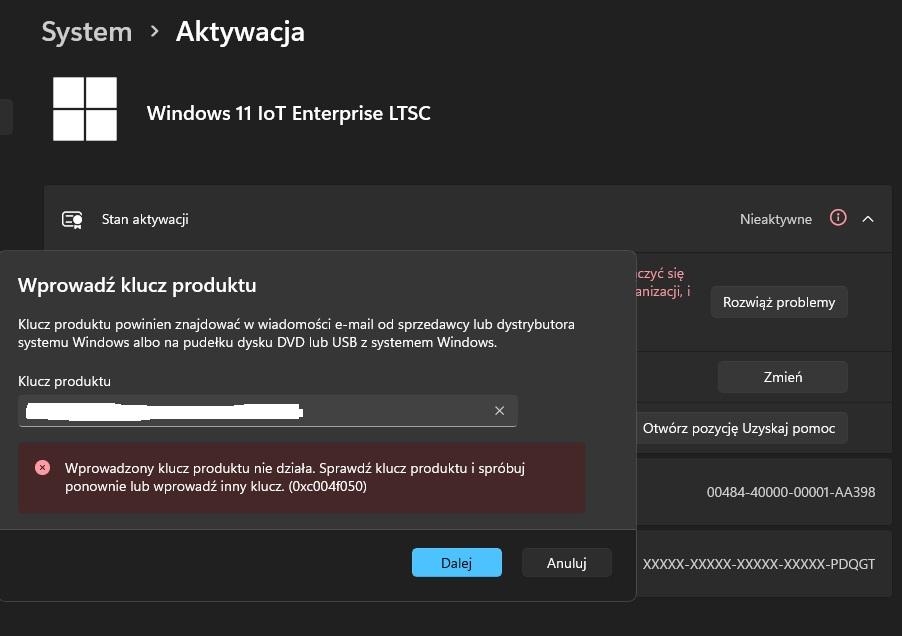Click the red info icon beside Nieaktywne
The height and width of the screenshot is (636, 902).
(x=838, y=218)
